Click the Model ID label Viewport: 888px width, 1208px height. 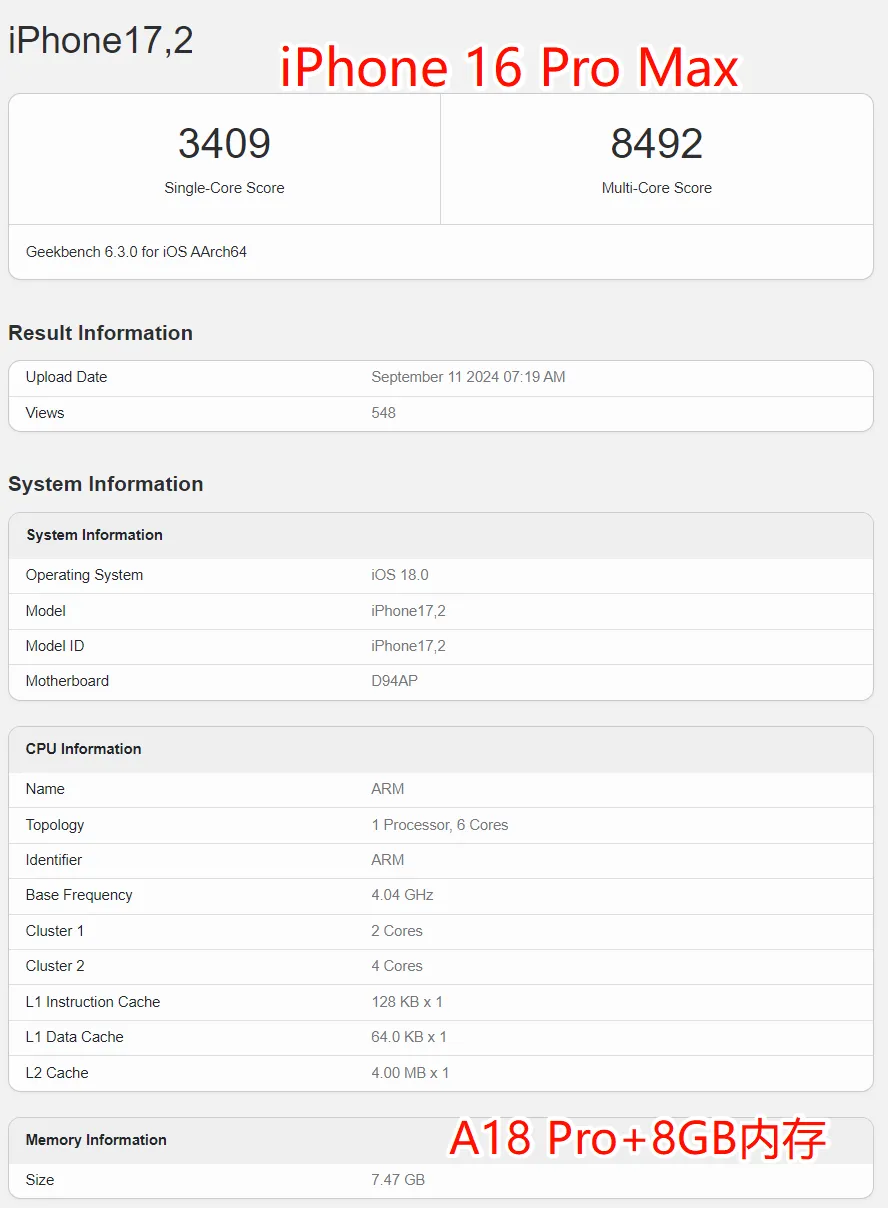coord(55,646)
